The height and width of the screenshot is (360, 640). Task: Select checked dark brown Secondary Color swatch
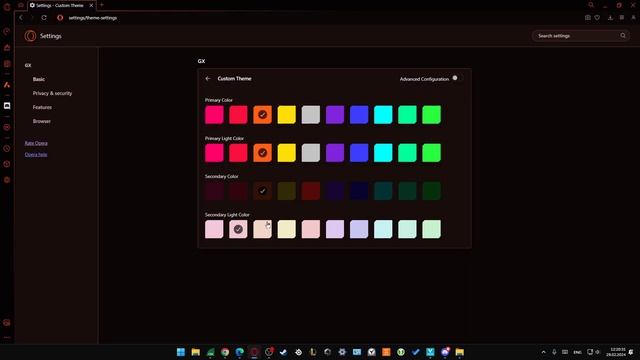262,191
